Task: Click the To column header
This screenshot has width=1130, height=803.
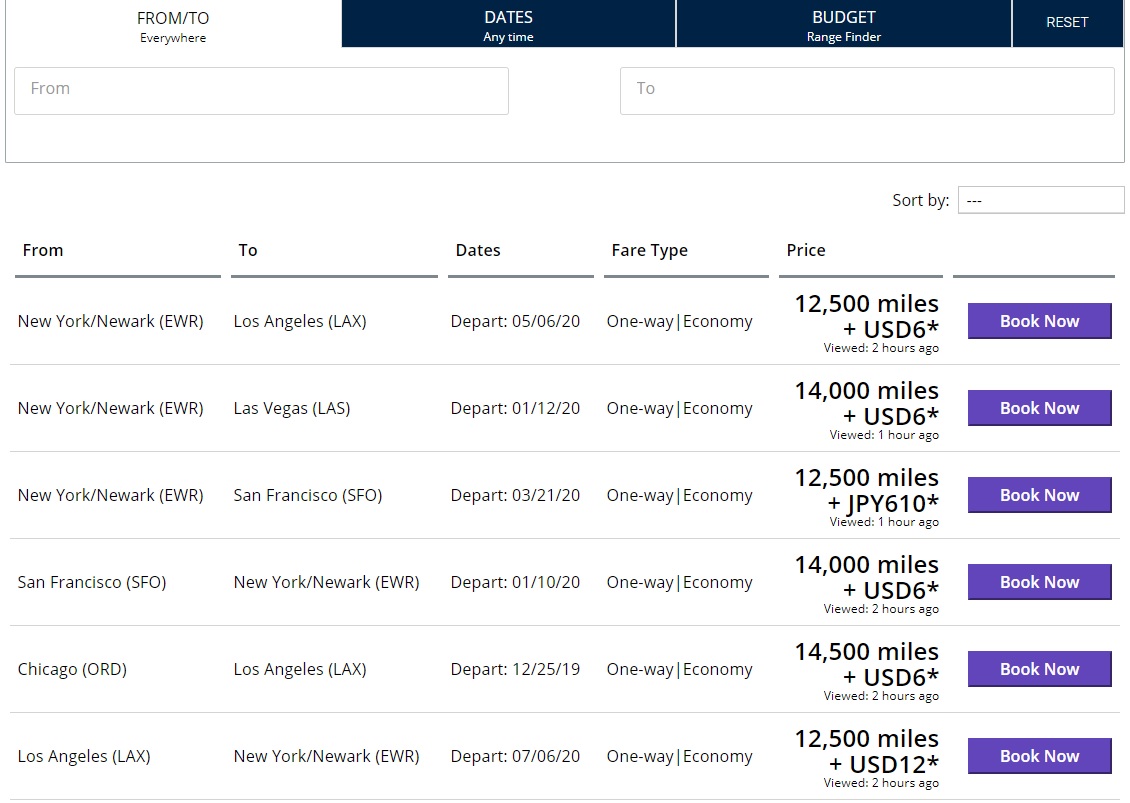Action: [x=248, y=250]
